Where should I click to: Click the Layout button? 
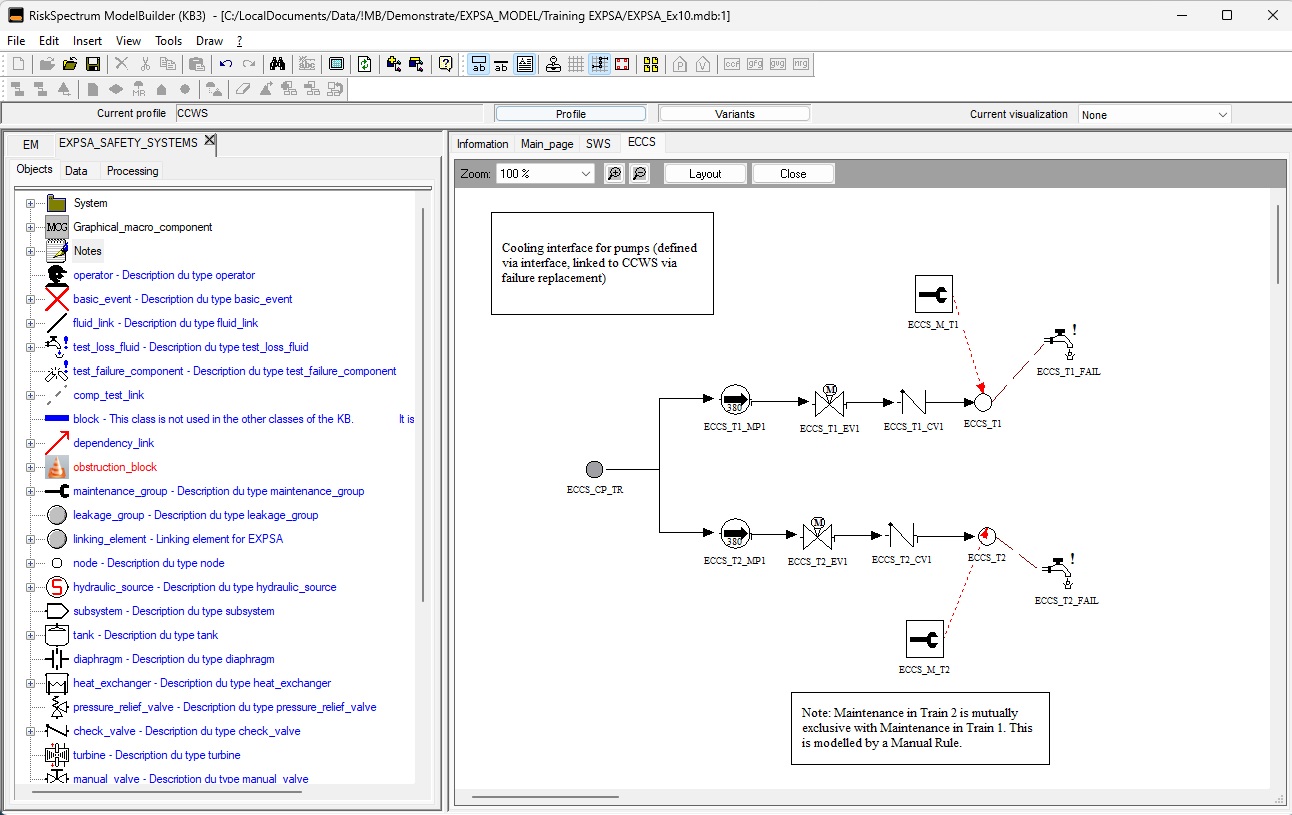705,174
